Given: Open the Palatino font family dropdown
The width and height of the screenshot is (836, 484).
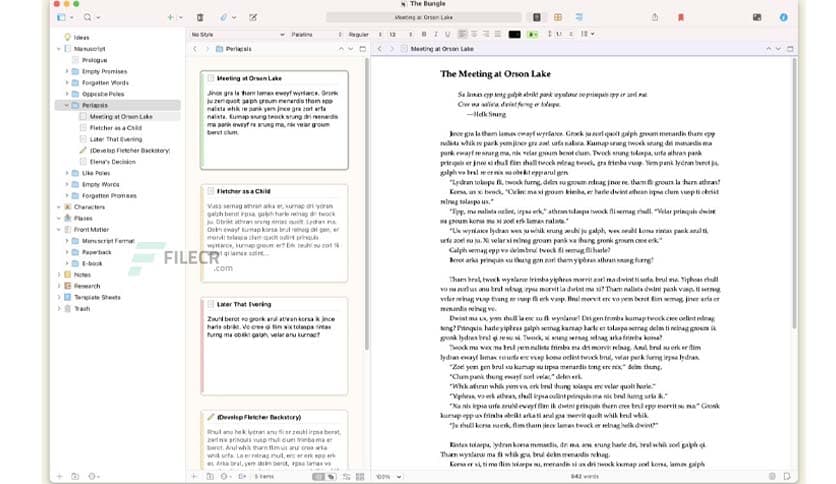Looking at the screenshot, I should click(x=316, y=34).
